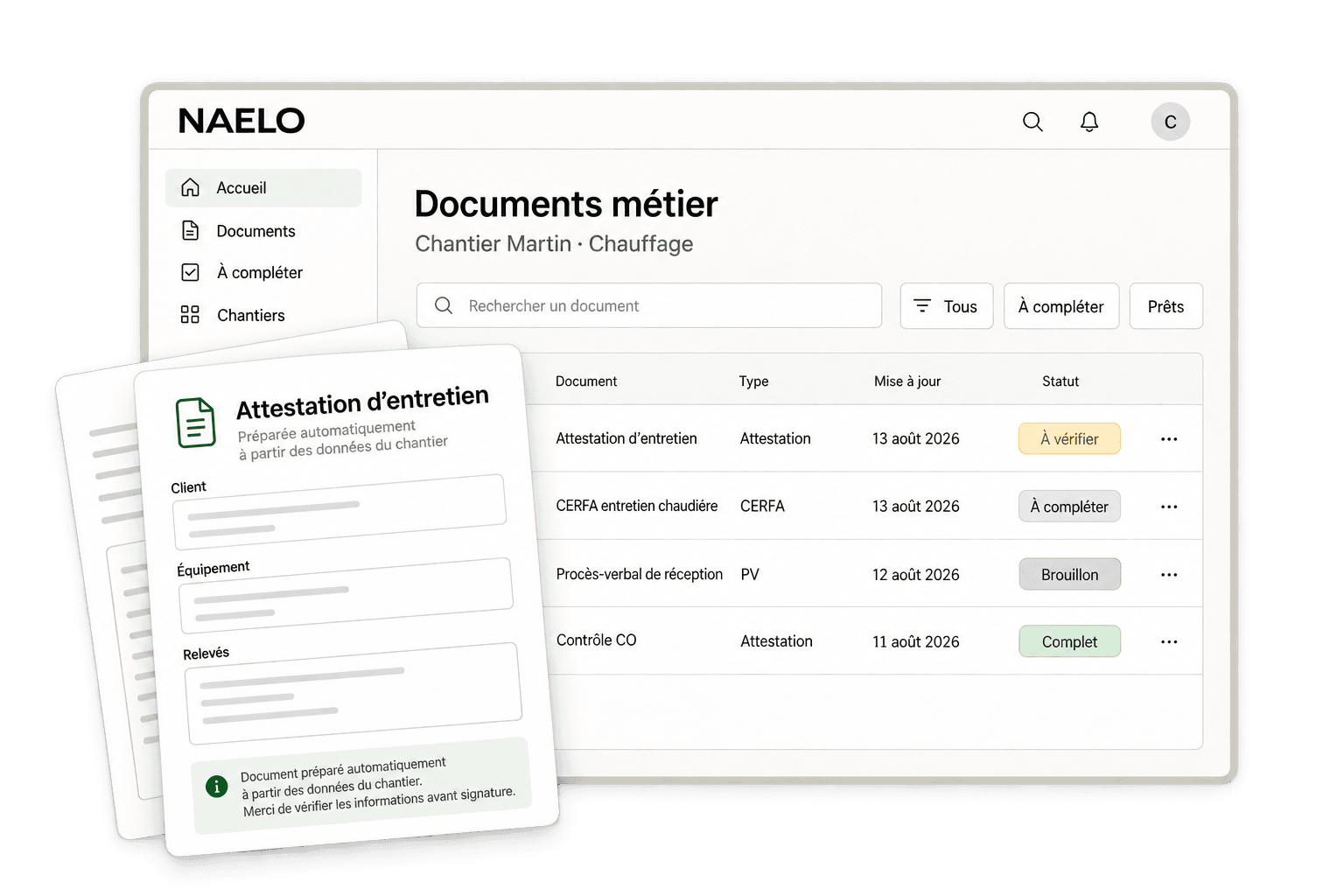This screenshot has width=1344, height=896.
Task: Open more options for CERFA entretien chaudière row
Action: coord(1169,507)
